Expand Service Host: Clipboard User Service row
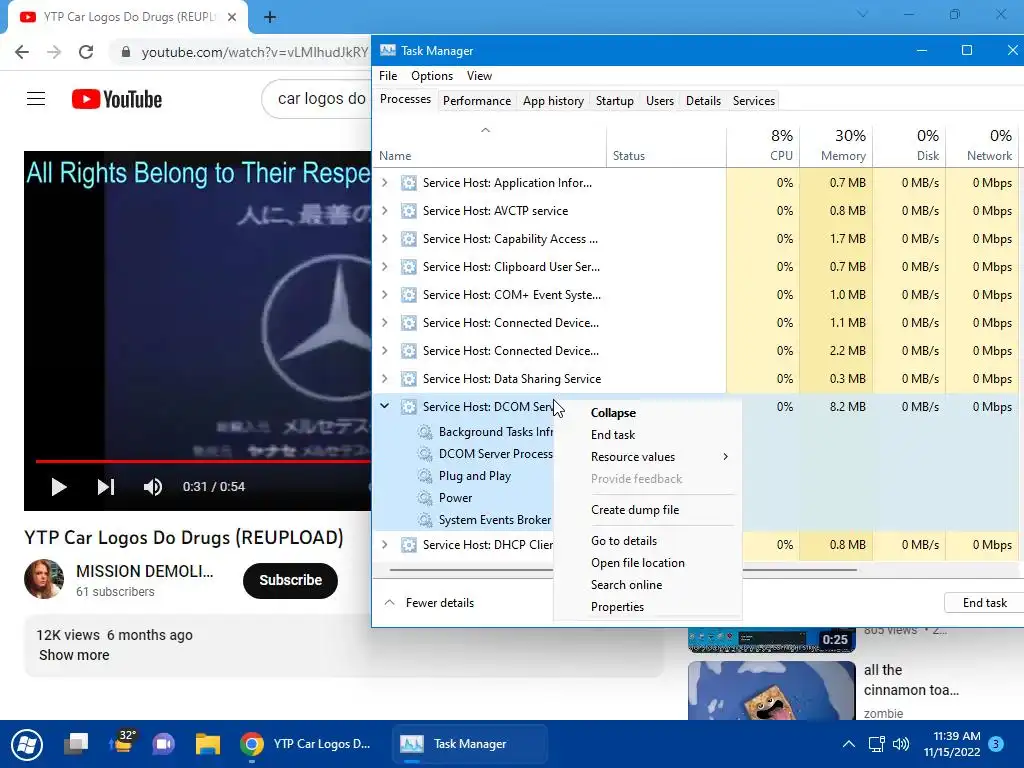The image size is (1024, 768). point(385,267)
